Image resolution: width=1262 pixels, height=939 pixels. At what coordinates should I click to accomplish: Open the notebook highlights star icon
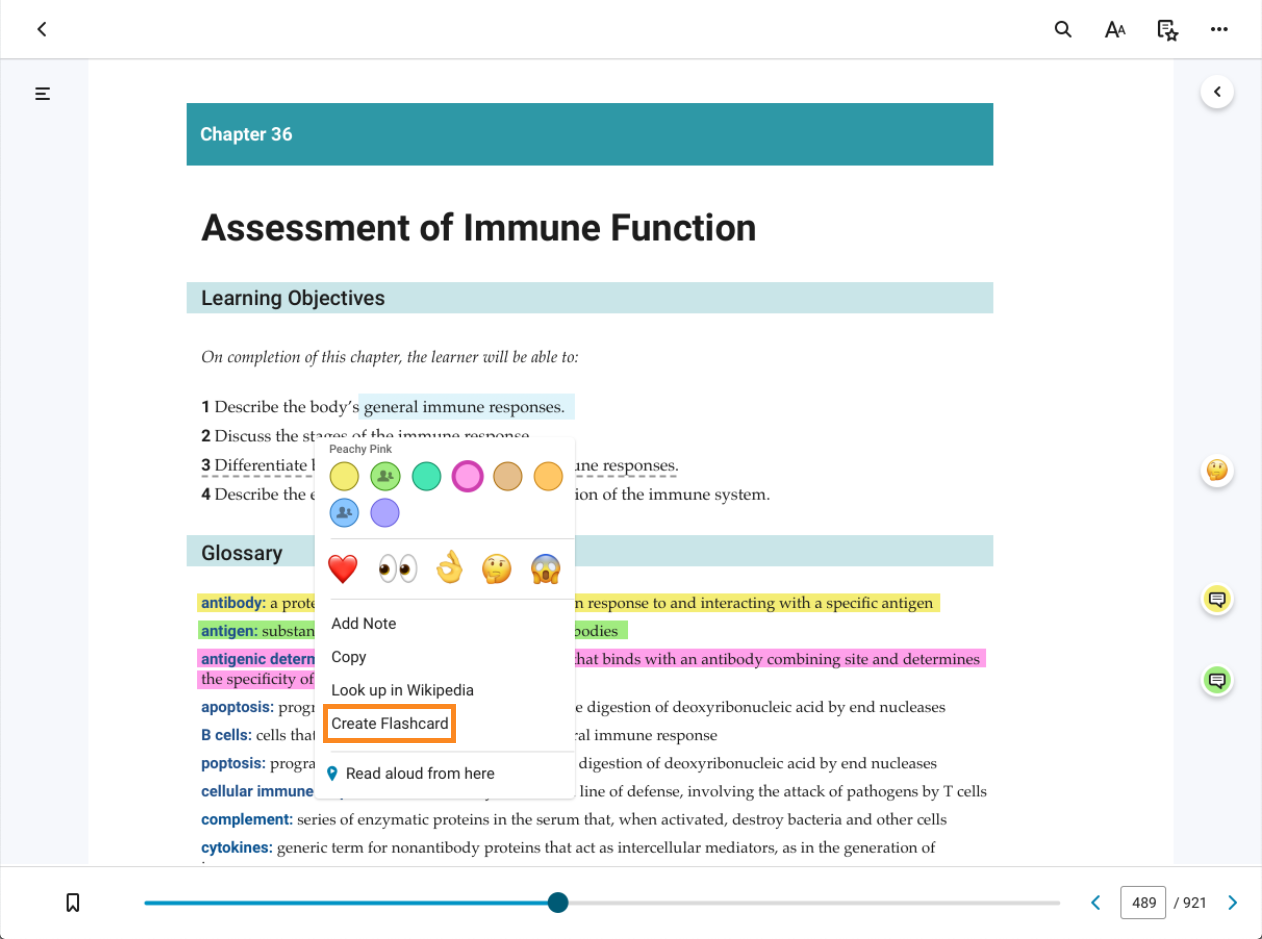pos(1167,29)
